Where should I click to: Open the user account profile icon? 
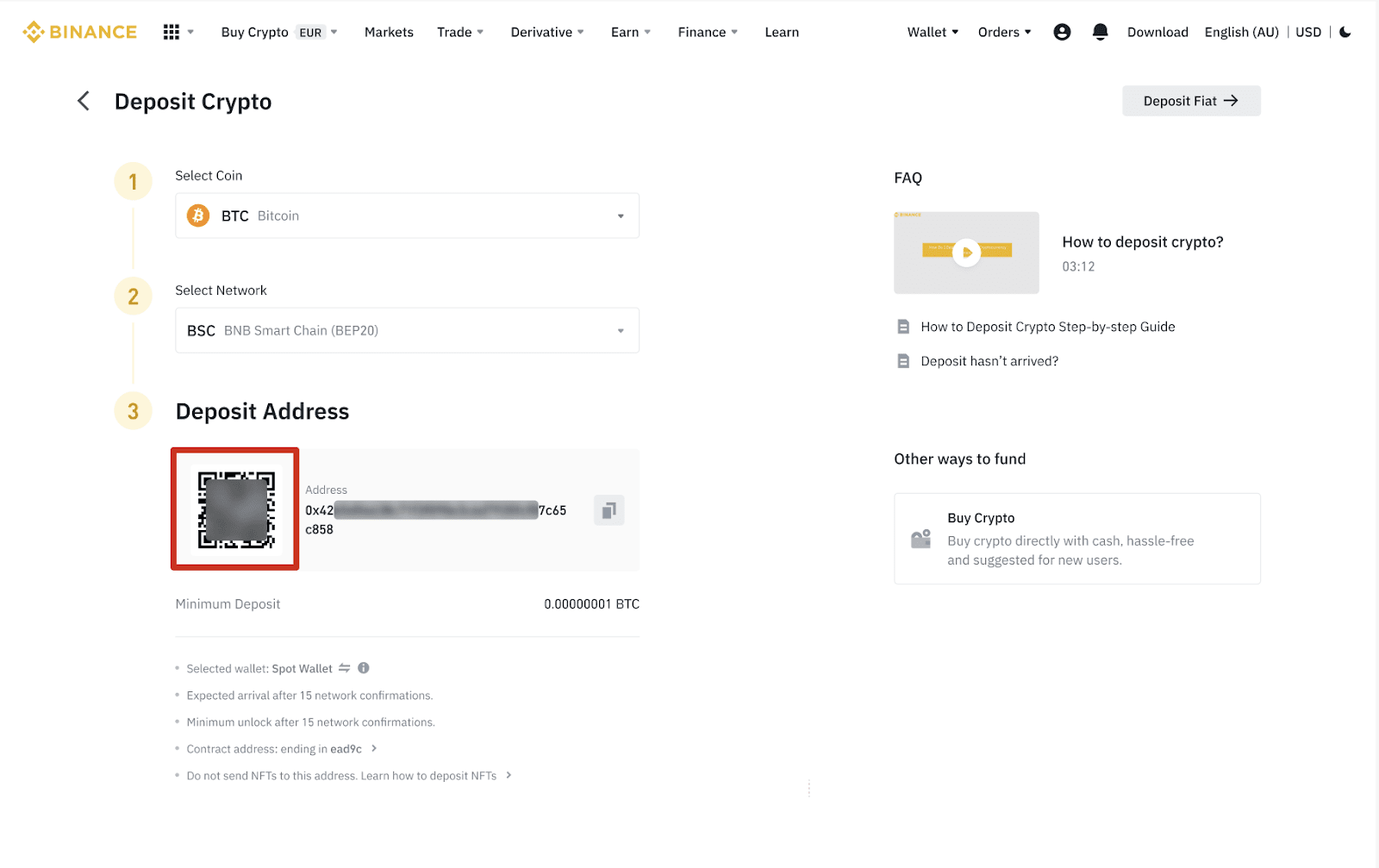pyautogui.click(x=1062, y=32)
